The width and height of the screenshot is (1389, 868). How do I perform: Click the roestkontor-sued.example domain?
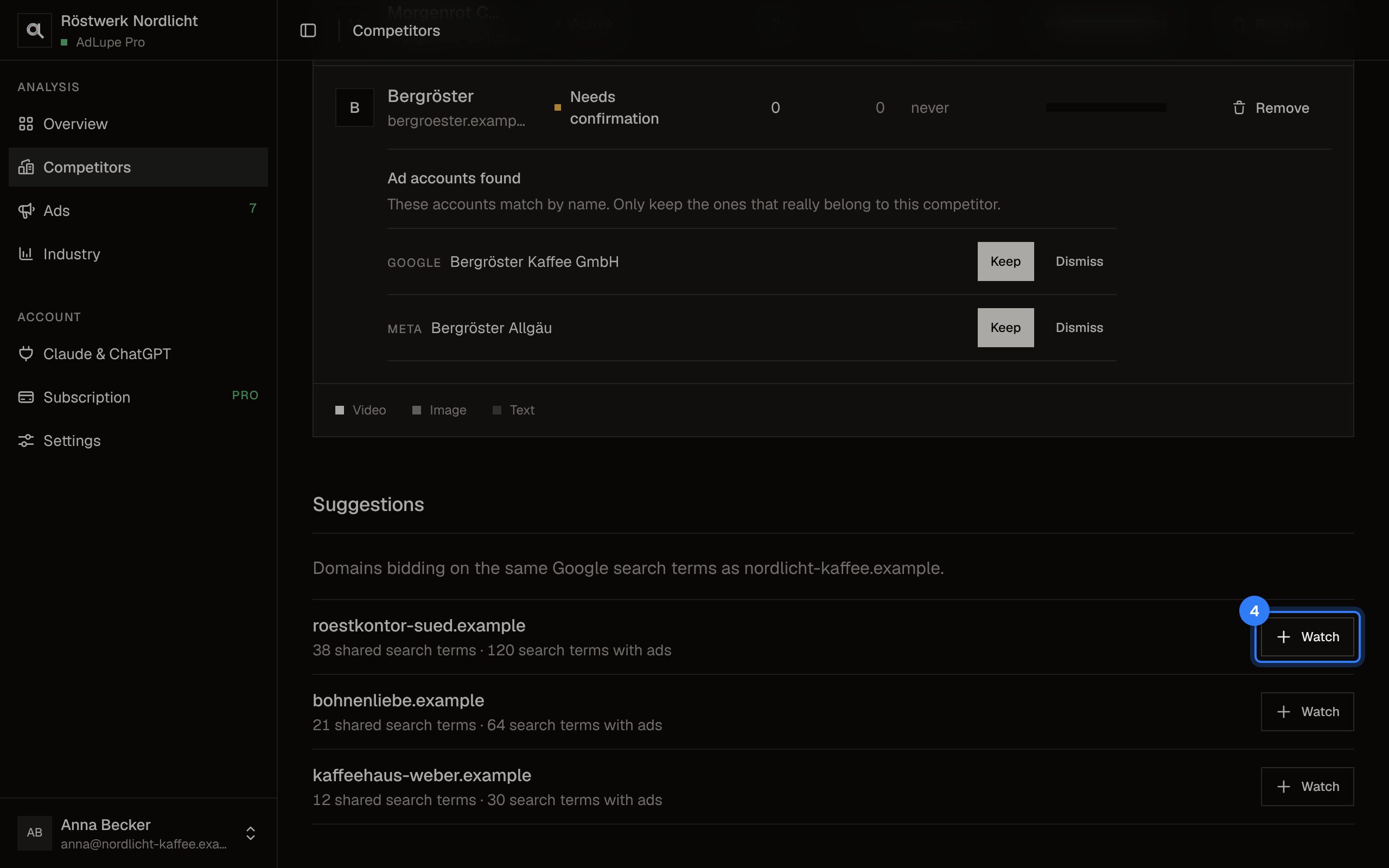pyautogui.click(x=419, y=625)
